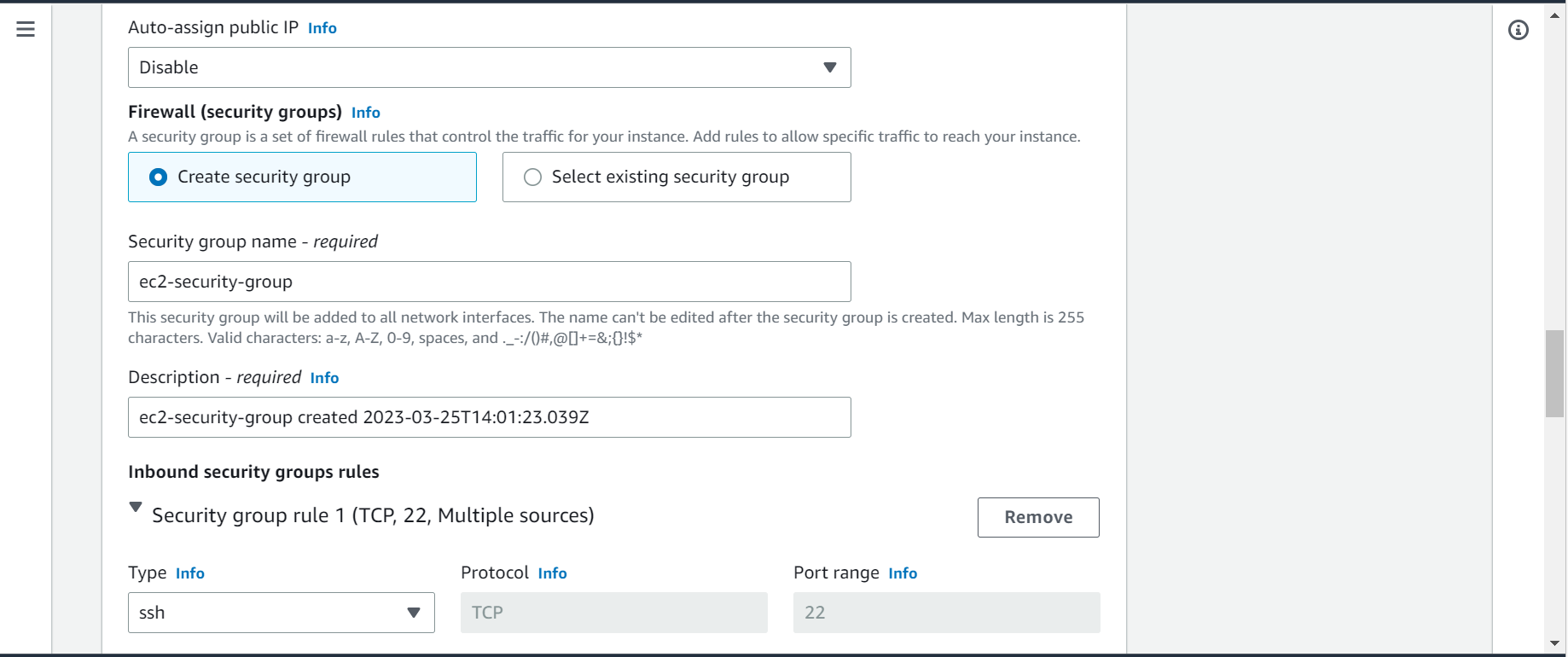
Task: Click the page vertical scrollbar thumb
Action: [1554, 374]
